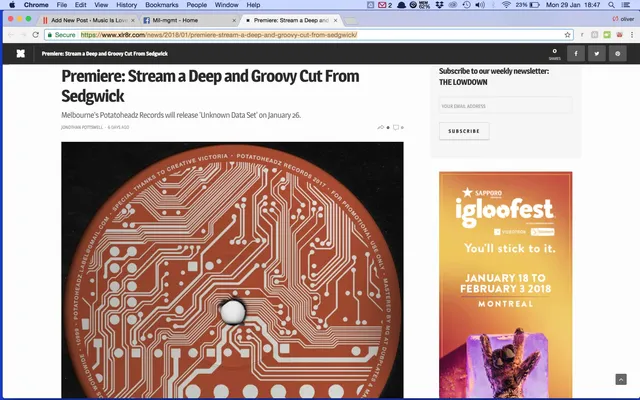This screenshot has width=640, height=400.
Task: Open Spotlight search magnifier
Action: pos(611,5)
